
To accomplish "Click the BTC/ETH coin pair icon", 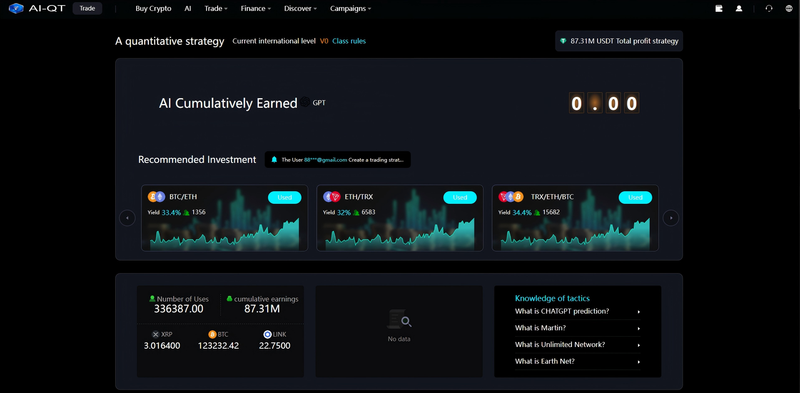I will pos(157,196).
